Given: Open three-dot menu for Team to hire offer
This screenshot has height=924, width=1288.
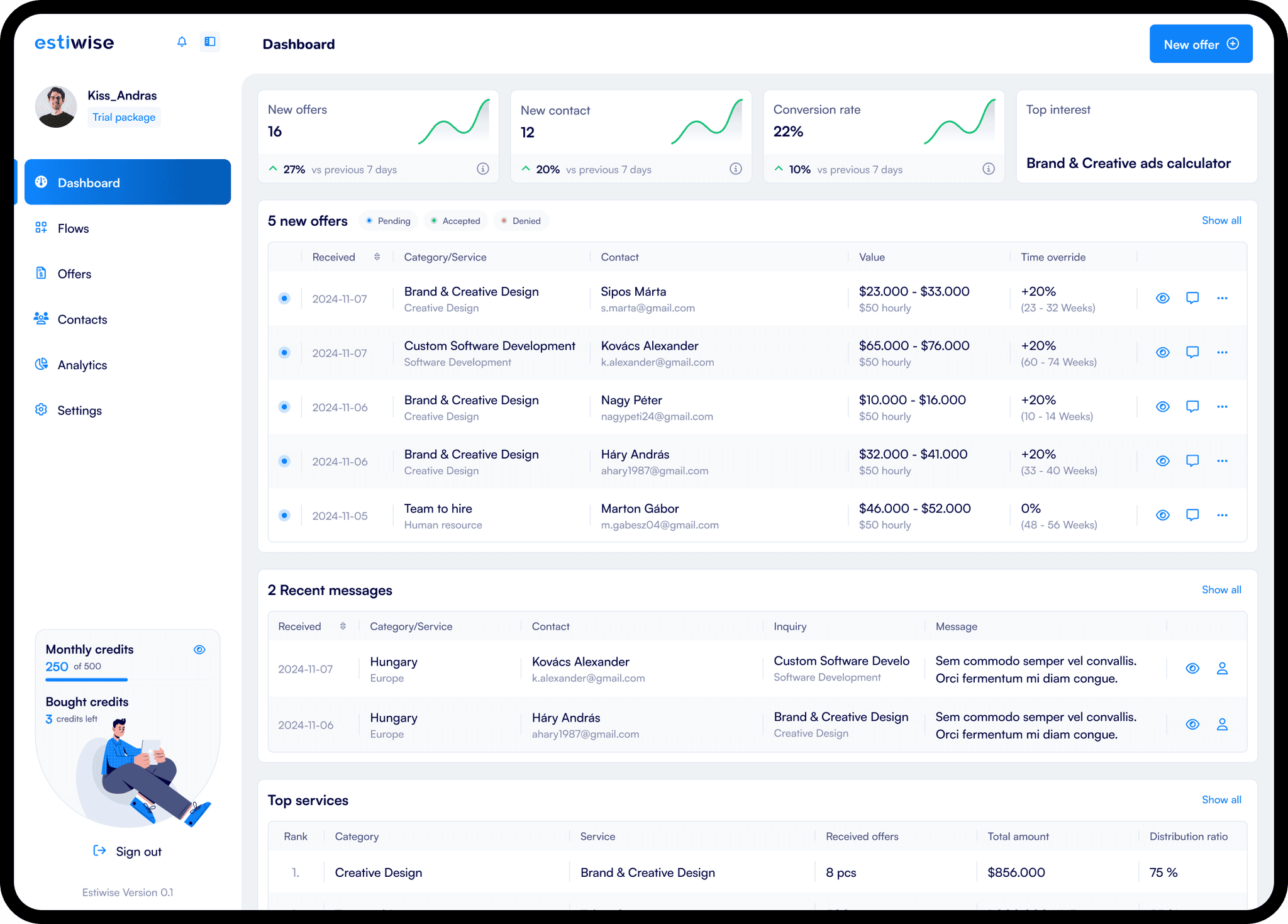Looking at the screenshot, I should [1222, 515].
